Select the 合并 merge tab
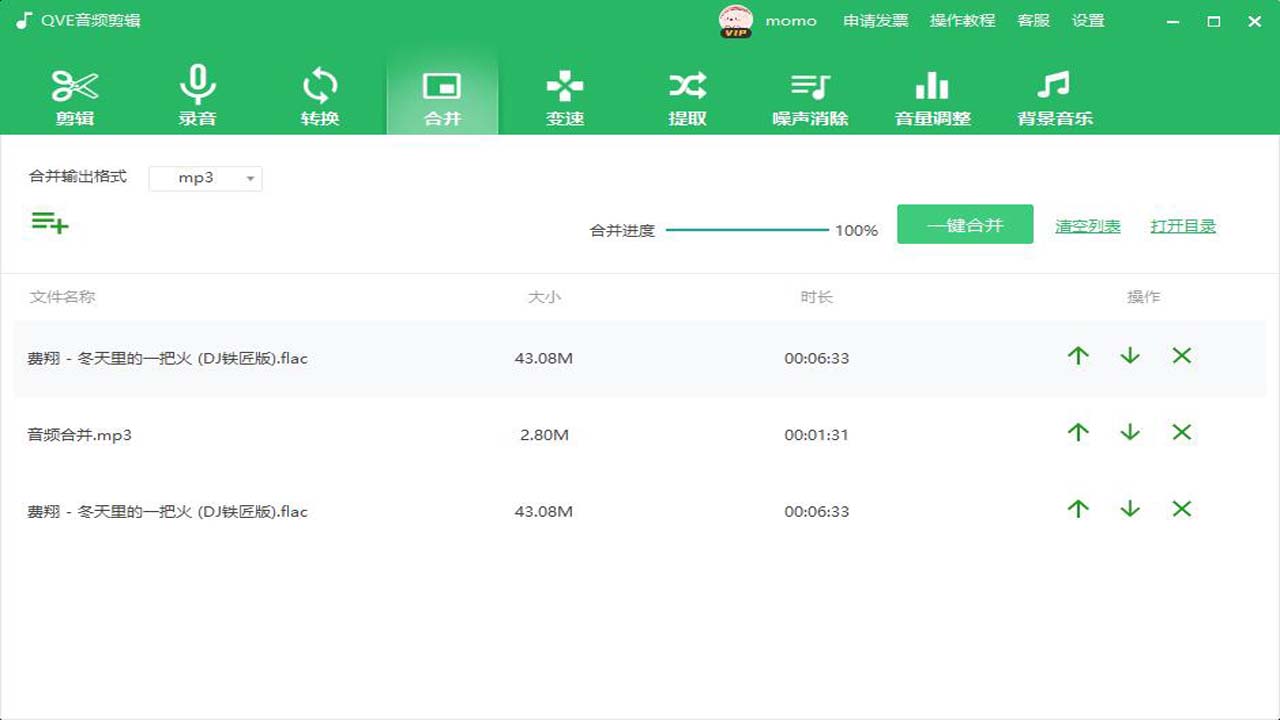 (442, 97)
